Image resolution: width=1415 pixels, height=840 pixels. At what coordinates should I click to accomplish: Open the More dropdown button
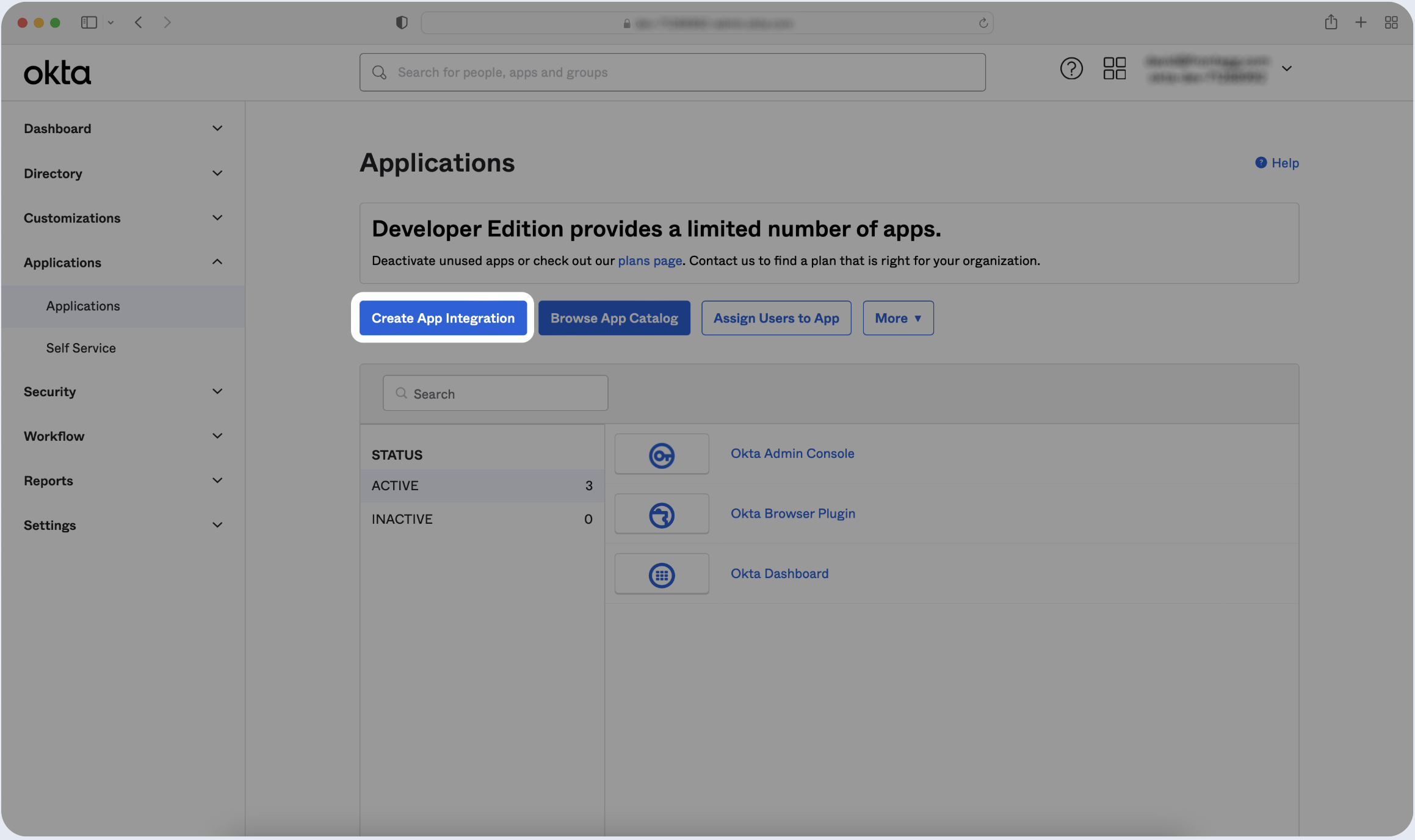point(897,318)
